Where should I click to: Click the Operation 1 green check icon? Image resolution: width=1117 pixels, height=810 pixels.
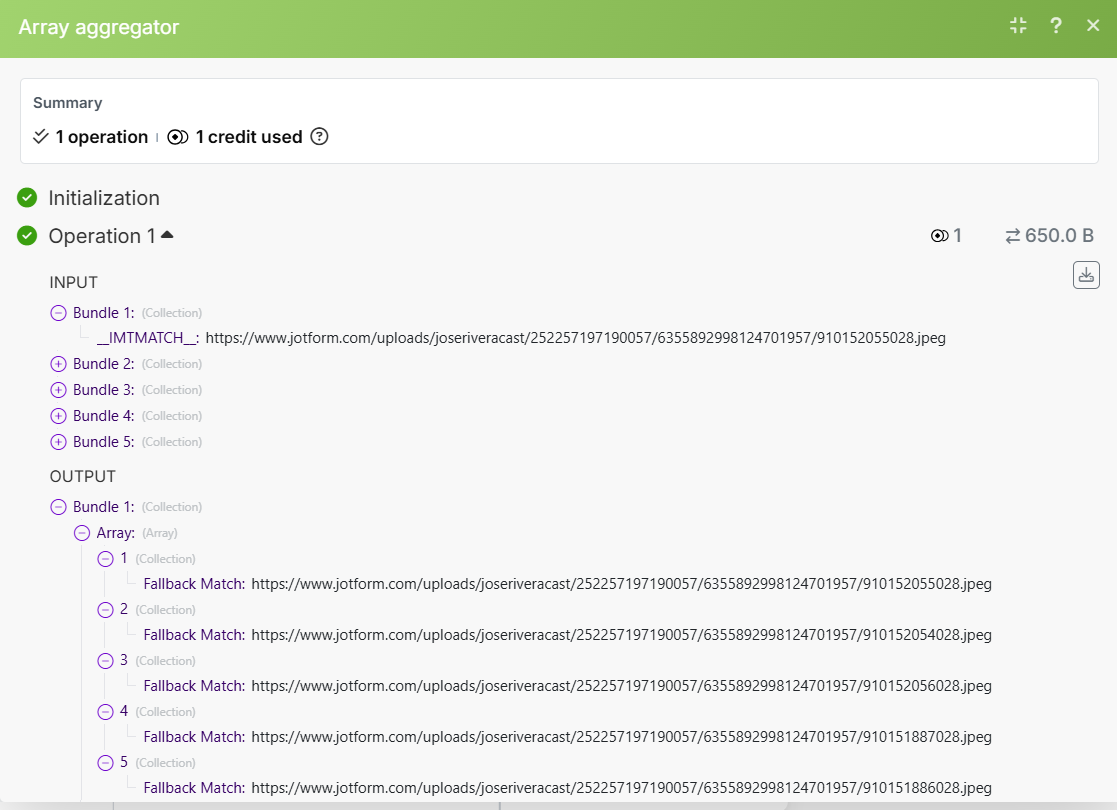[27, 236]
